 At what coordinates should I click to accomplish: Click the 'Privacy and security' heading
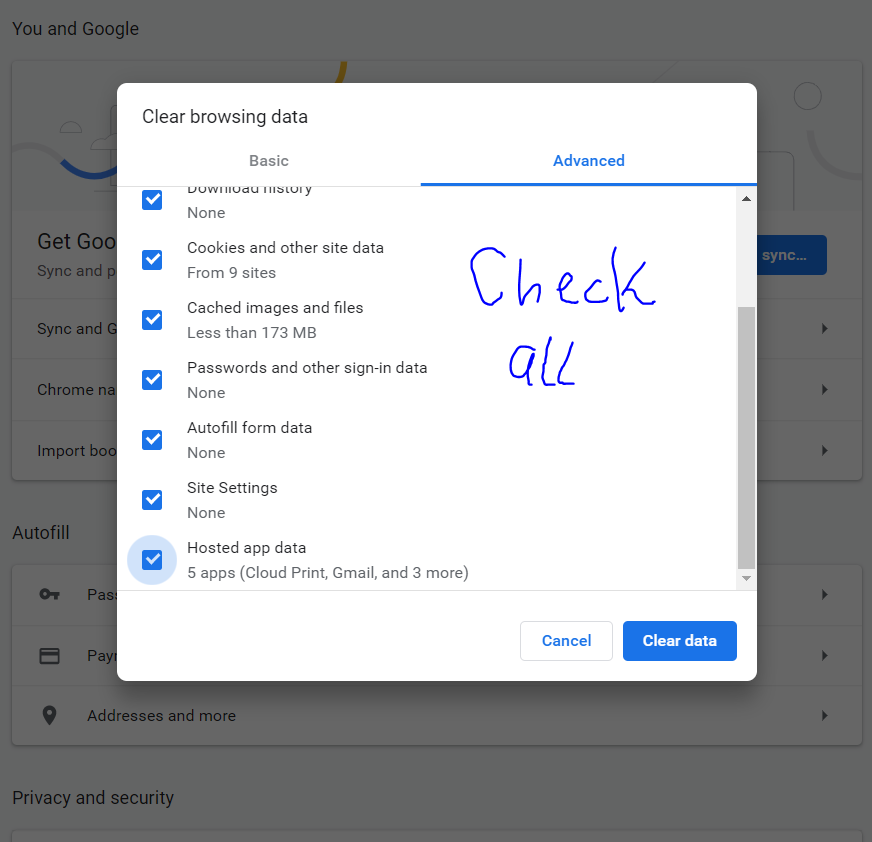coord(93,798)
